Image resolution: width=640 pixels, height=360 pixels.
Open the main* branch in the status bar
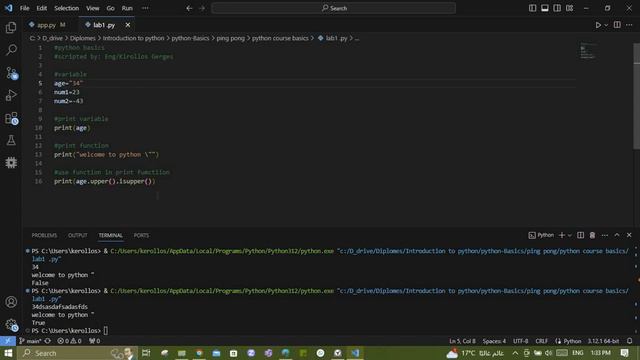point(30,341)
